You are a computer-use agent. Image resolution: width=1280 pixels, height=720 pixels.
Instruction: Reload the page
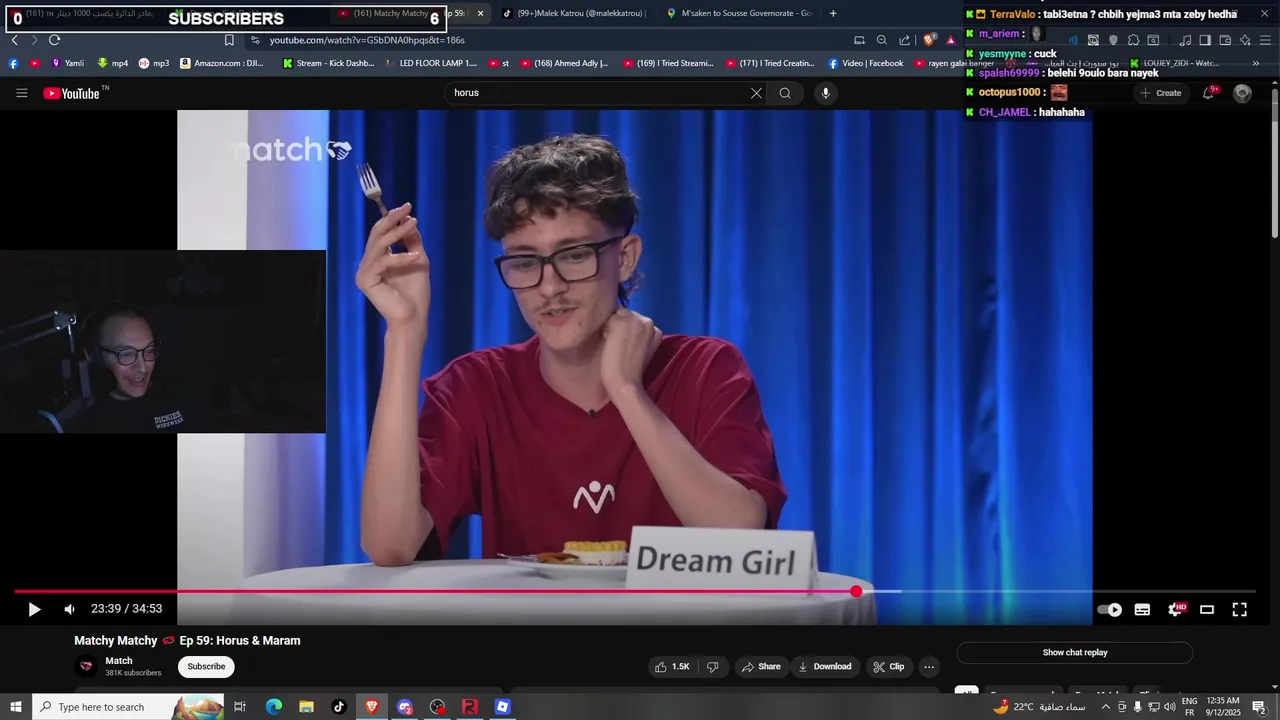[54, 40]
